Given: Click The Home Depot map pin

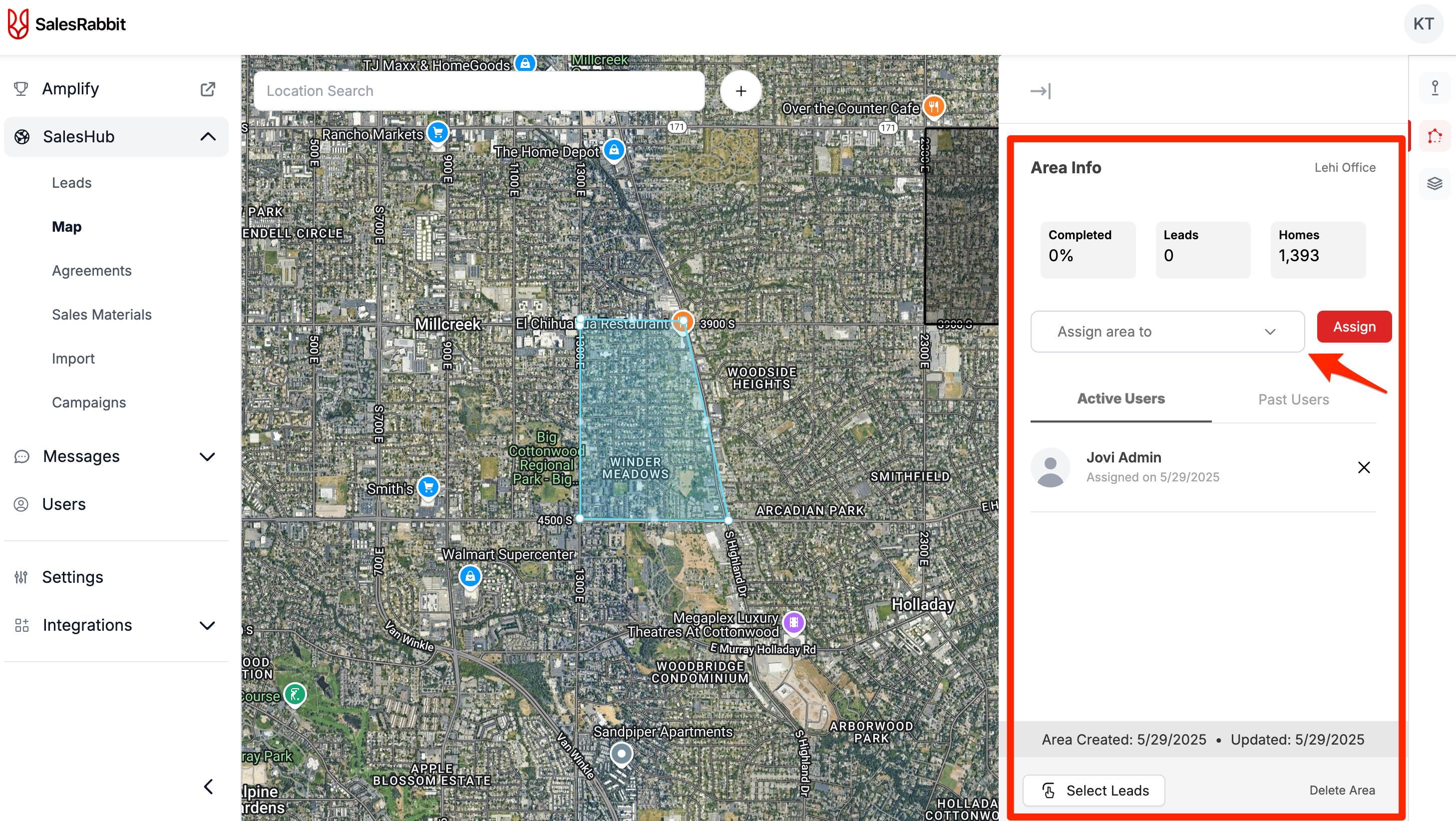Looking at the screenshot, I should [614, 150].
